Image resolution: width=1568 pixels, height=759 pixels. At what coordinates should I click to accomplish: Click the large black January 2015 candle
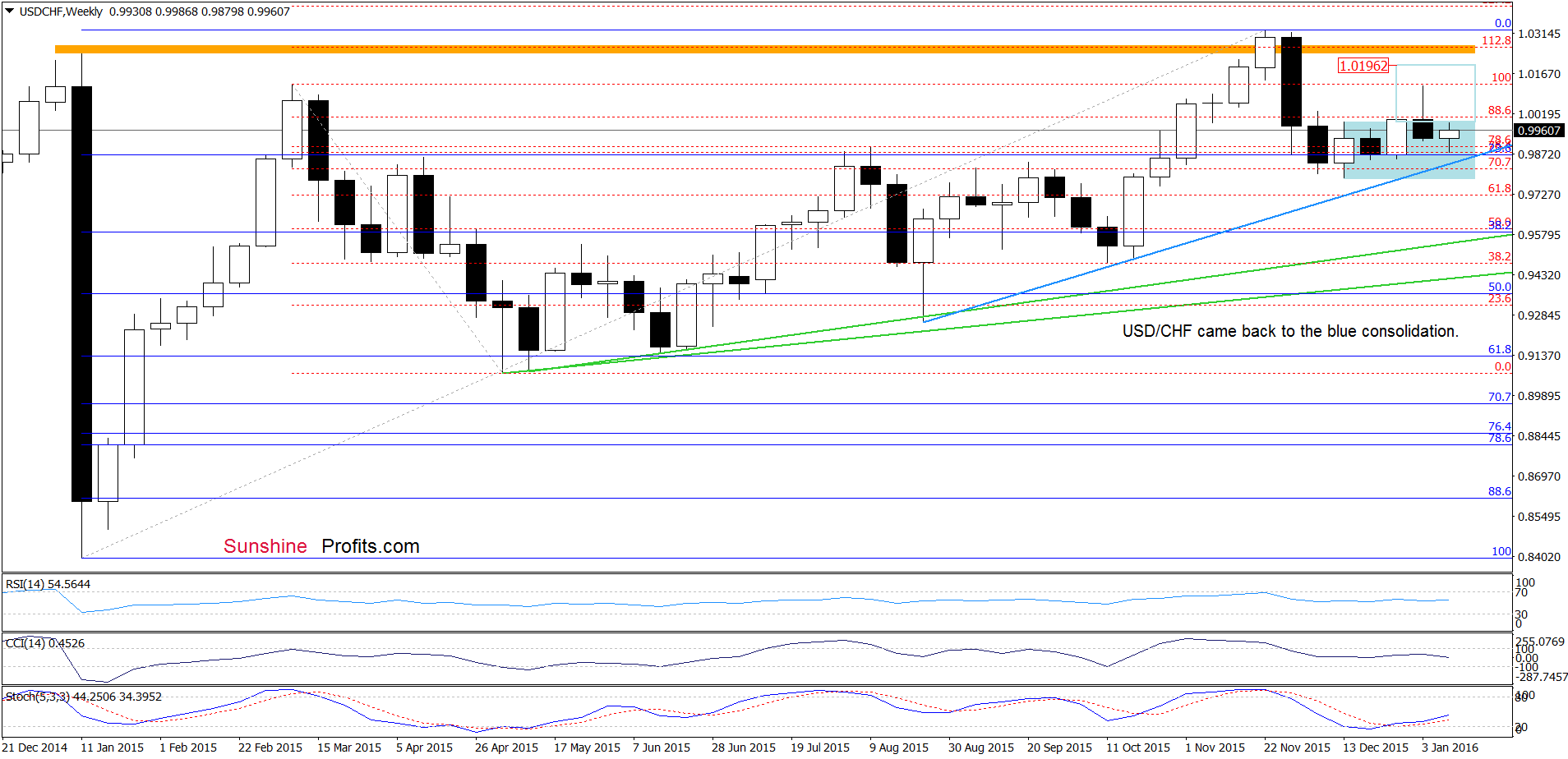tap(82, 293)
